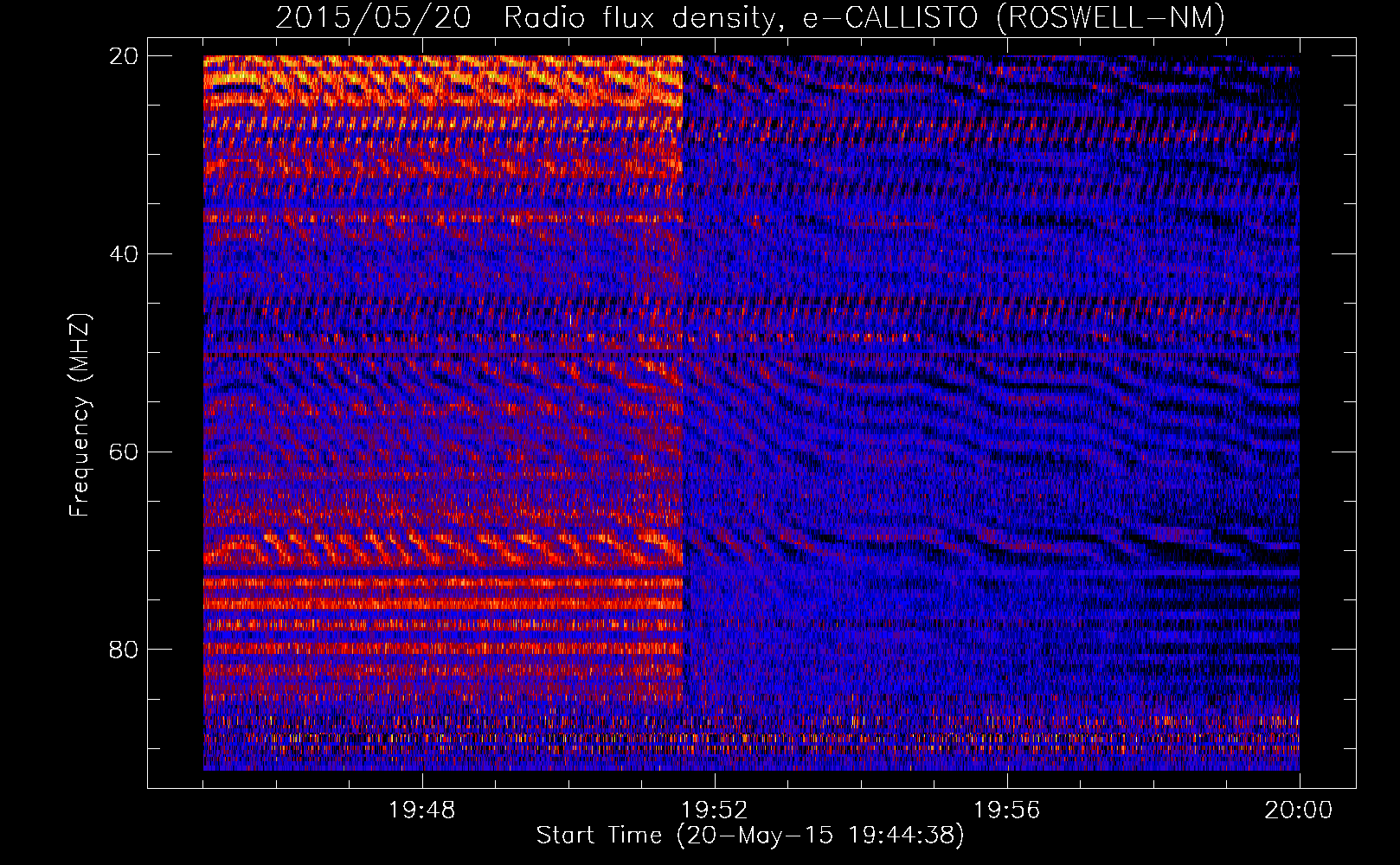Click the 80 frequency tick label
Image resolution: width=1400 pixels, height=865 pixels.
(124, 650)
